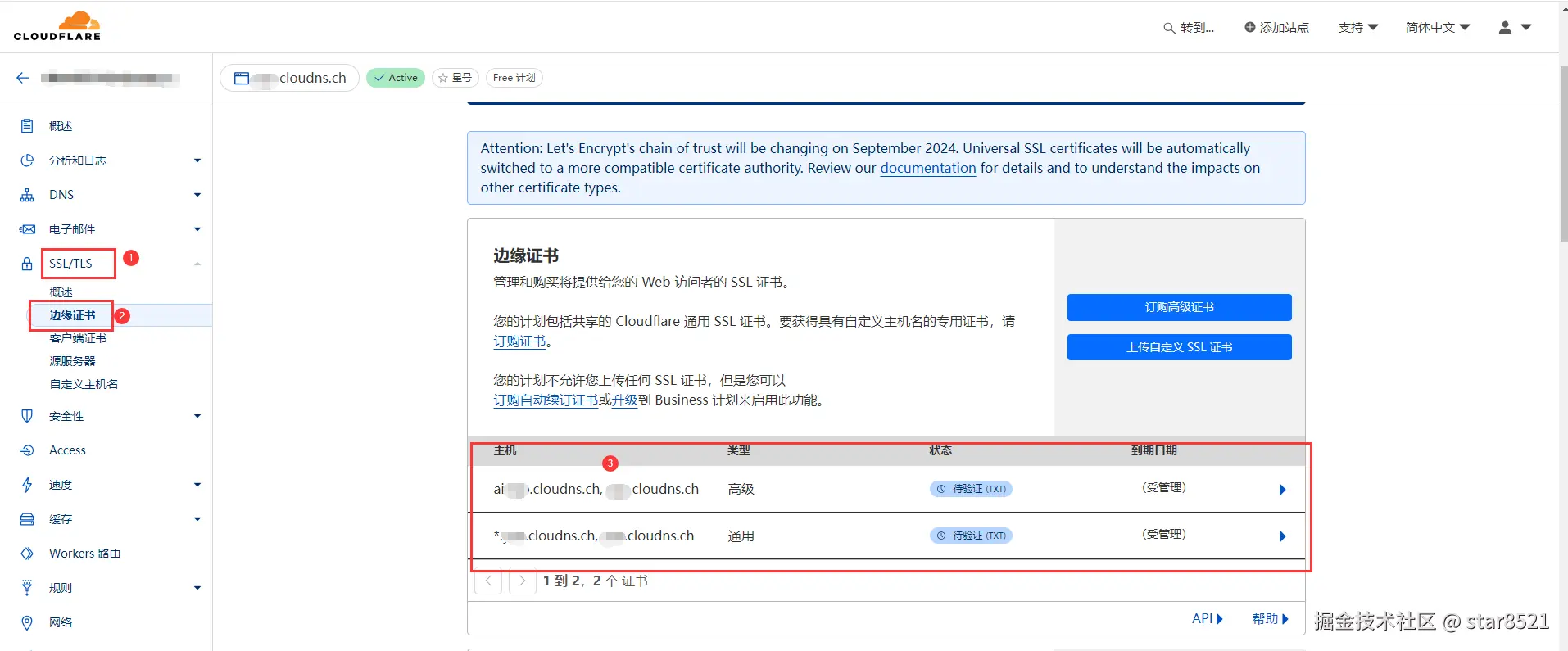Viewport: 1568px width, 651px height.
Task: Open the 帮助 link
Action: [x=1270, y=619]
